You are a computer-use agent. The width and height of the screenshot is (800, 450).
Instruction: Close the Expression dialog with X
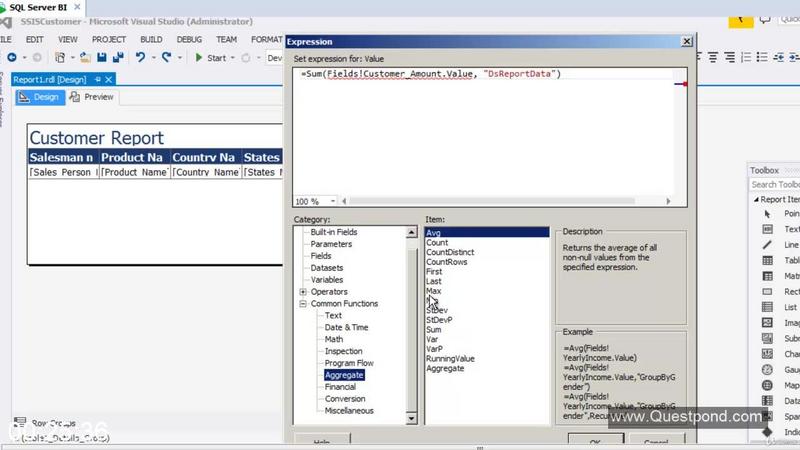coord(687,41)
